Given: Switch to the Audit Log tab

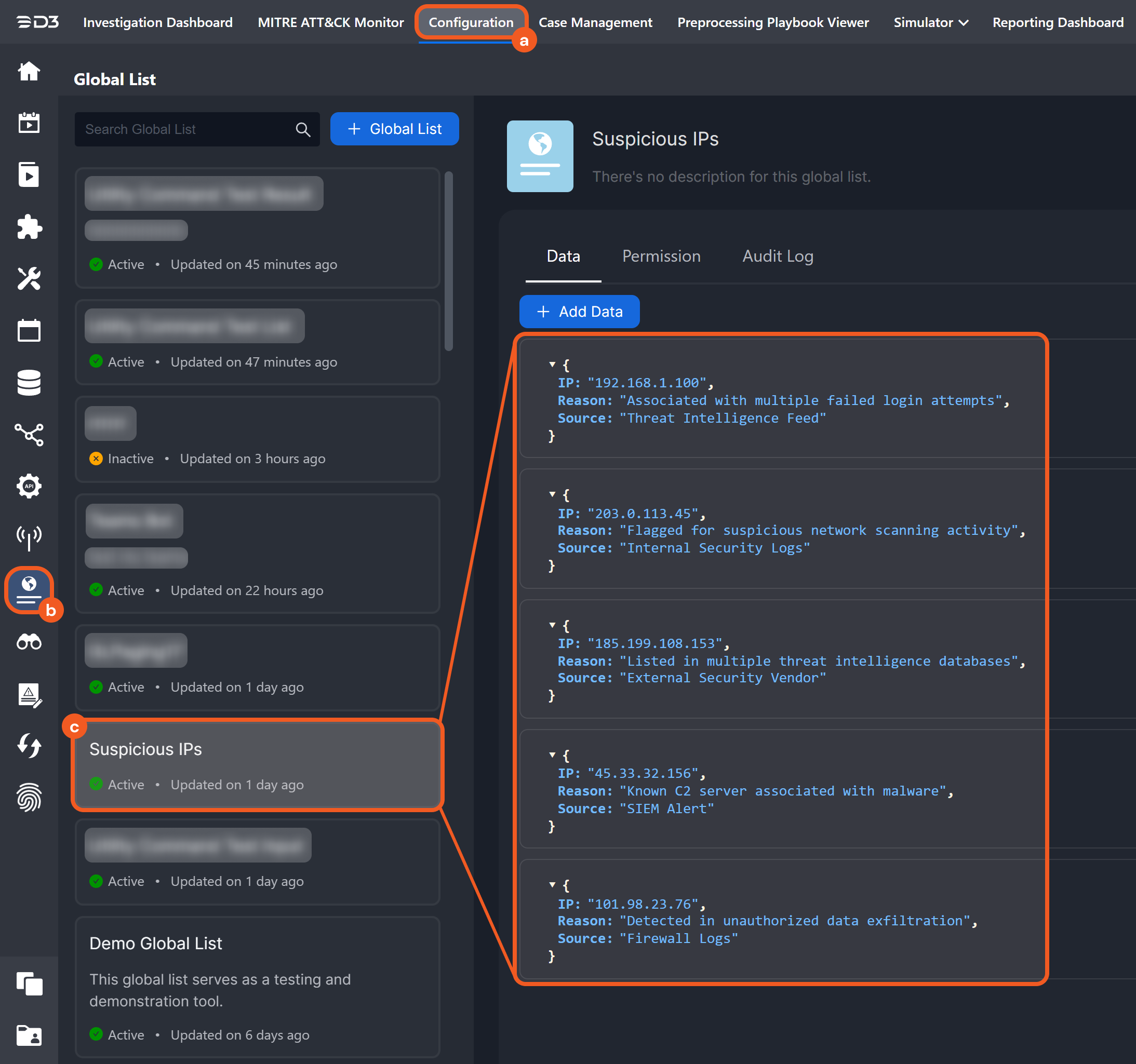Looking at the screenshot, I should point(777,256).
